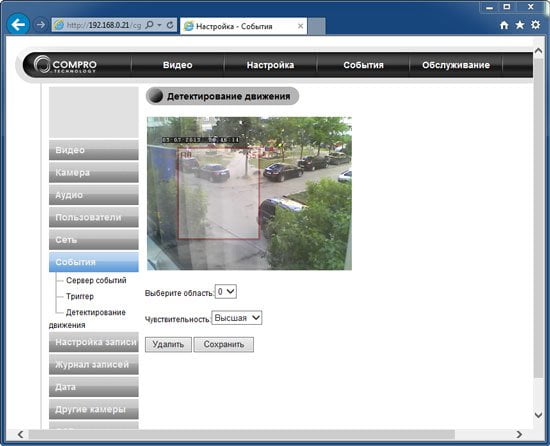Click the motion detection camera preview
The height and width of the screenshot is (446, 550).
[249, 193]
